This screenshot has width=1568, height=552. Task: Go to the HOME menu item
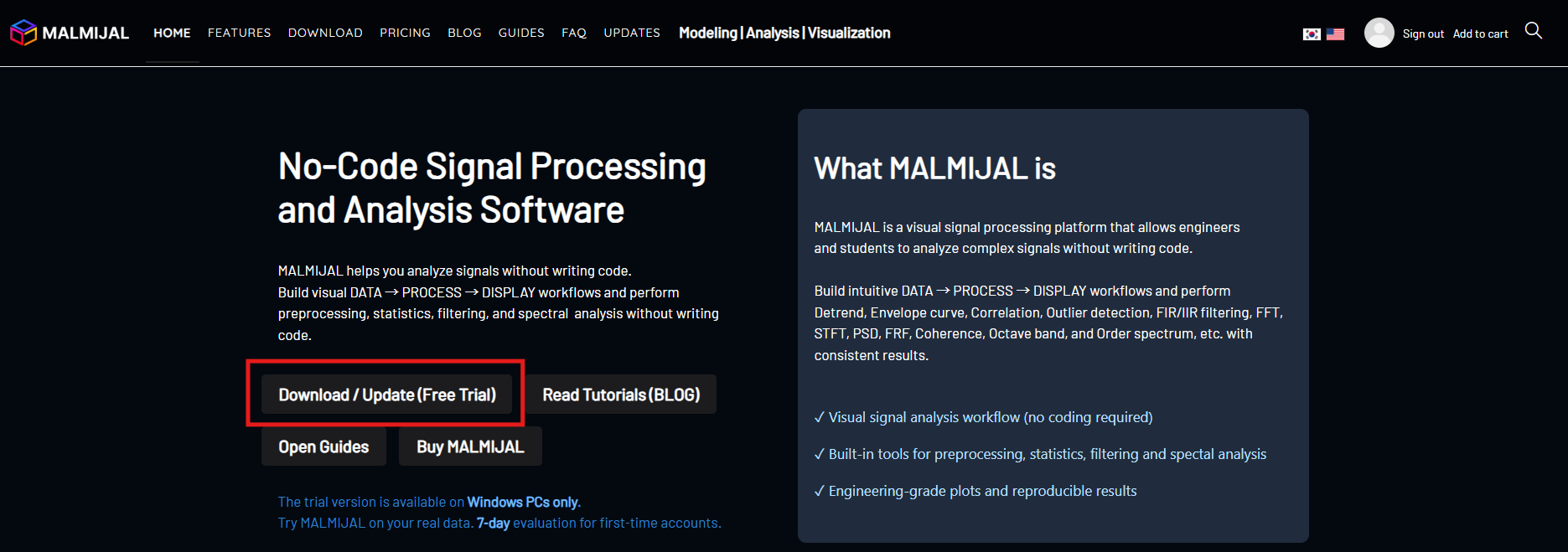[172, 33]
